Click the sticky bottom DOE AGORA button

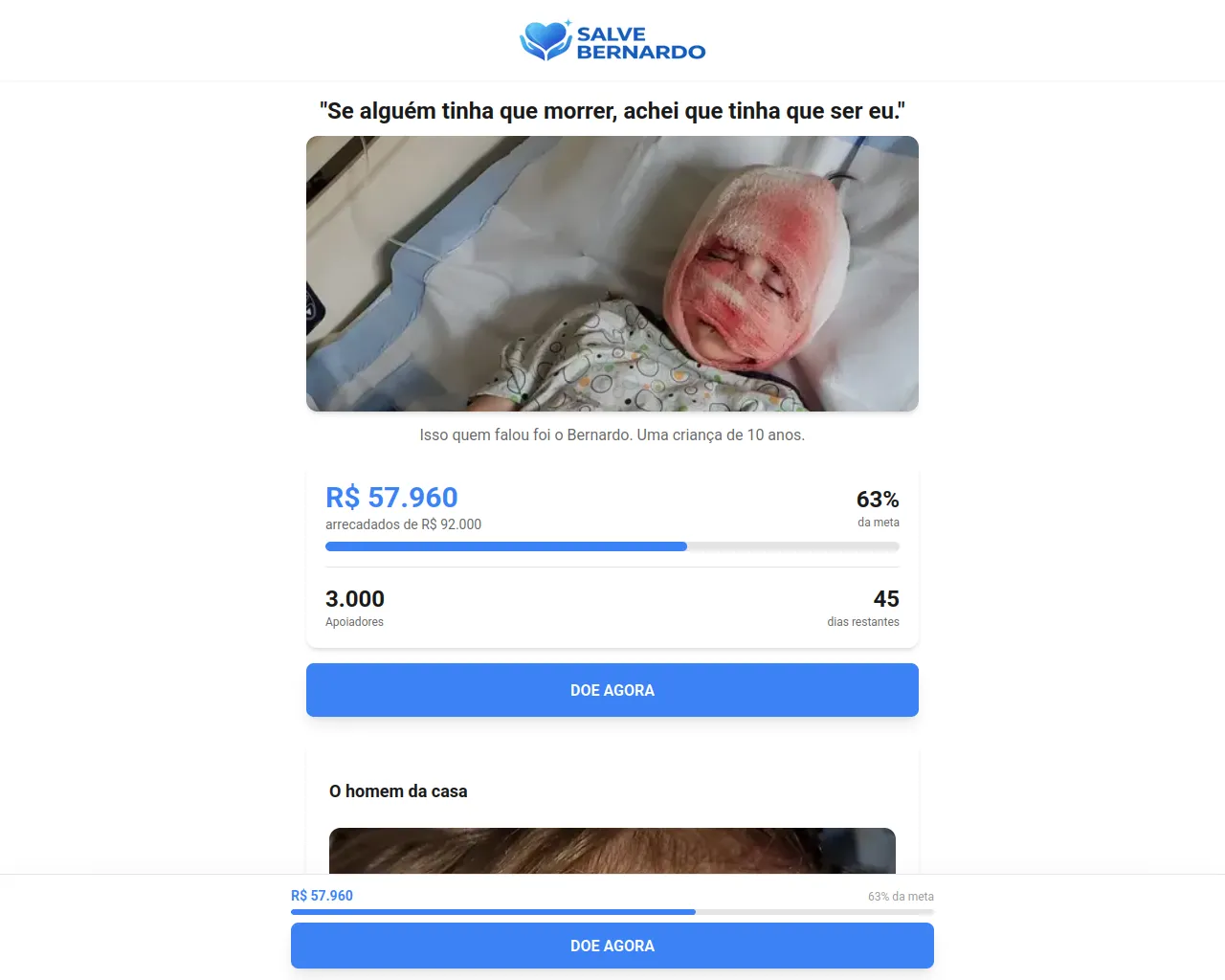612,946
